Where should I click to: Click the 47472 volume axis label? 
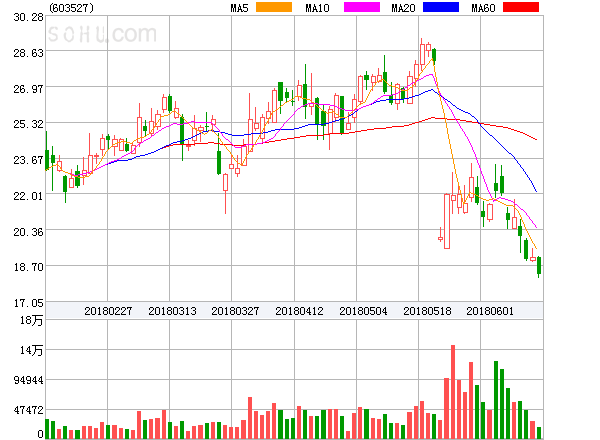click(28, 410)
